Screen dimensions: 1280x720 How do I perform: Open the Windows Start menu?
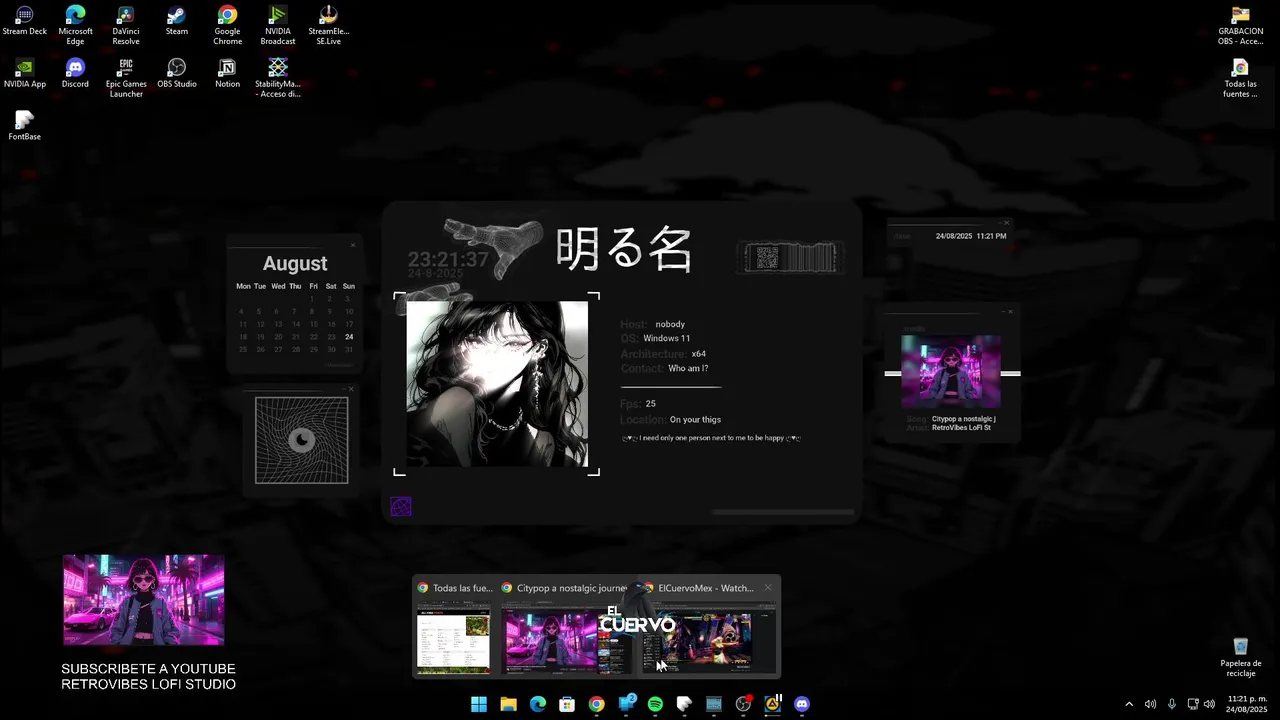click(x=479, y=704)
